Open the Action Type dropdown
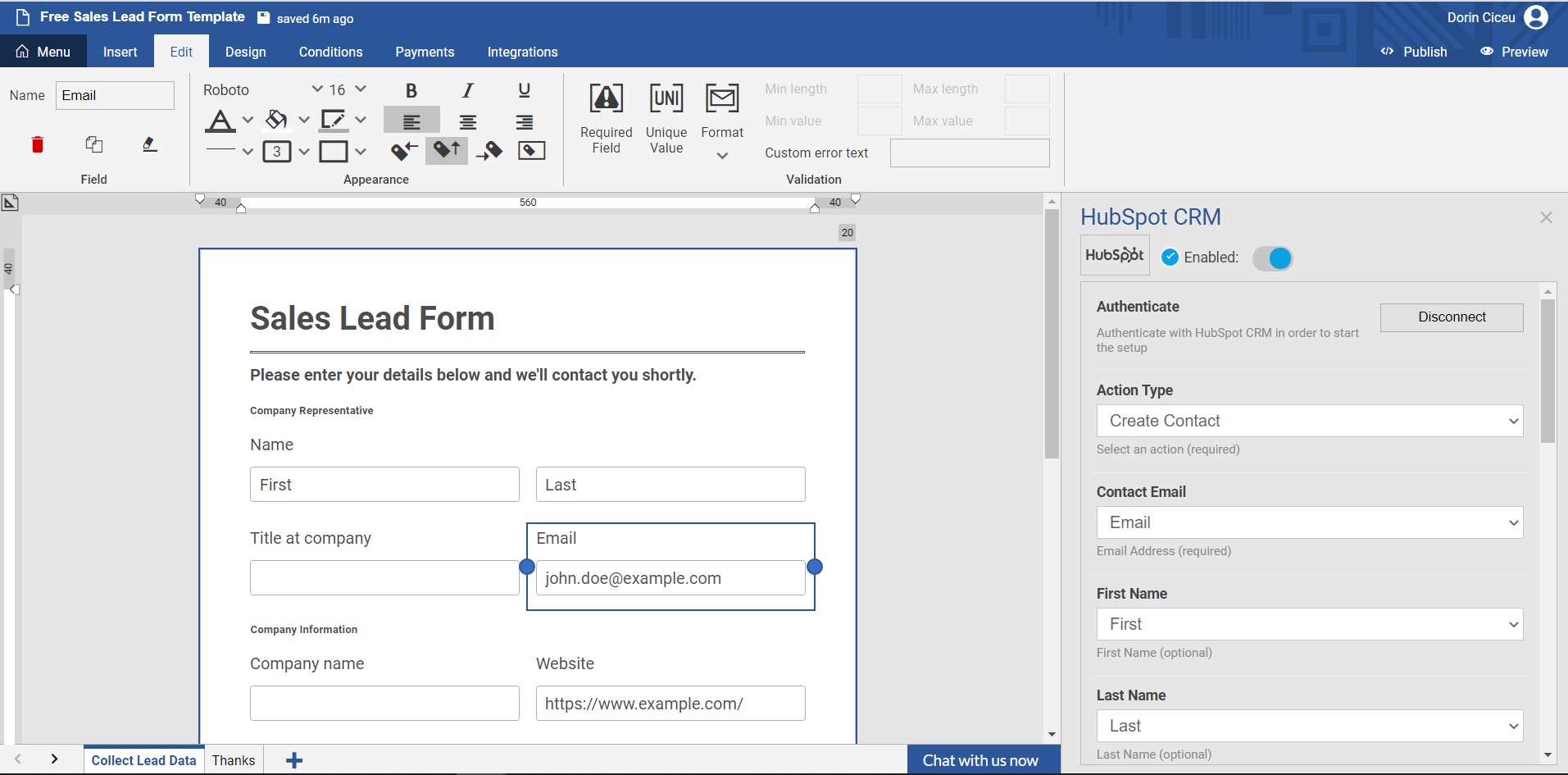The height and width of the screenshot is (775, 1568). (1309, 421)
